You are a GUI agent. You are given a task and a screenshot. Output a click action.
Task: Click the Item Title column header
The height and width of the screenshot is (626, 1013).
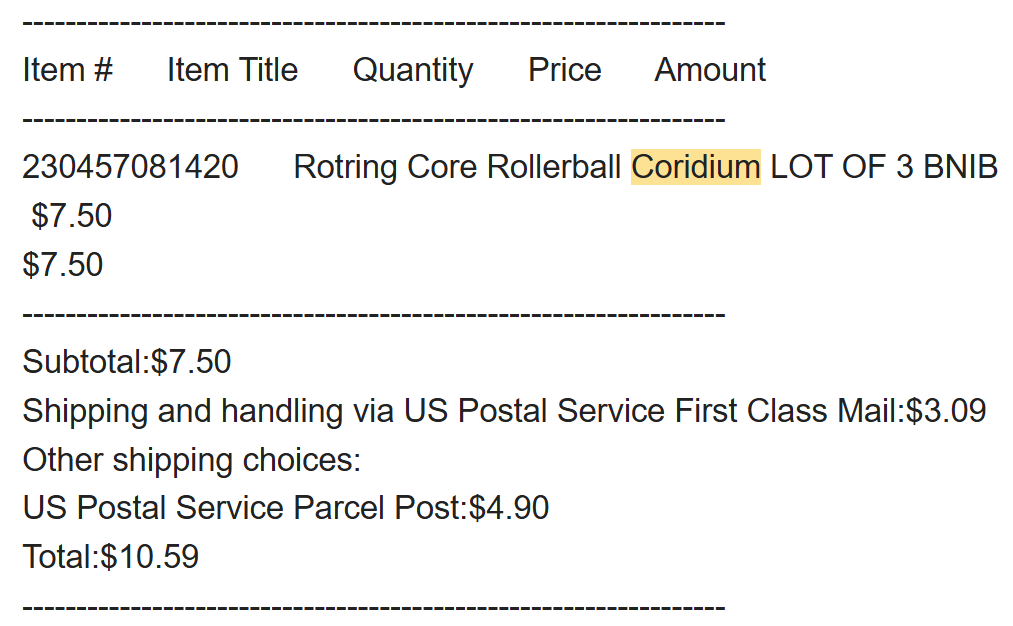click(x=232, y=70)
